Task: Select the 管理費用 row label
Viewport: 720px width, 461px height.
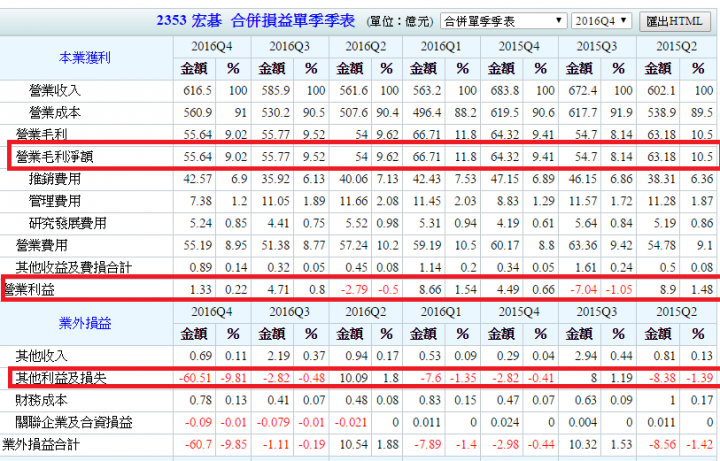Action: 55,201
